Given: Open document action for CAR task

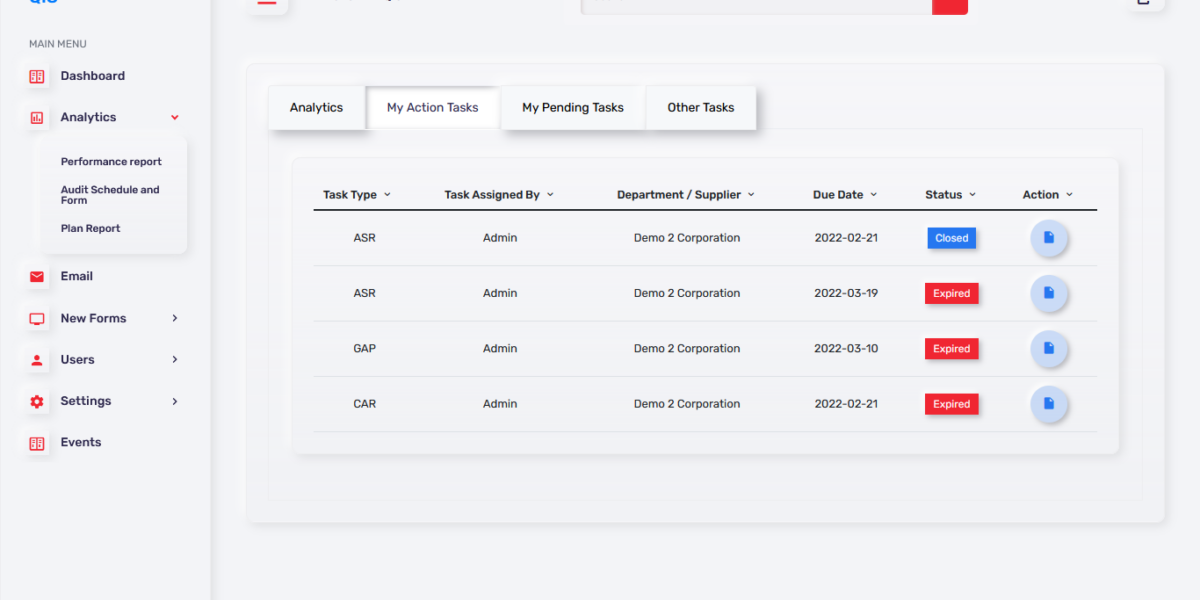Looking at the screenshot, I should [x=1049, y=404].
